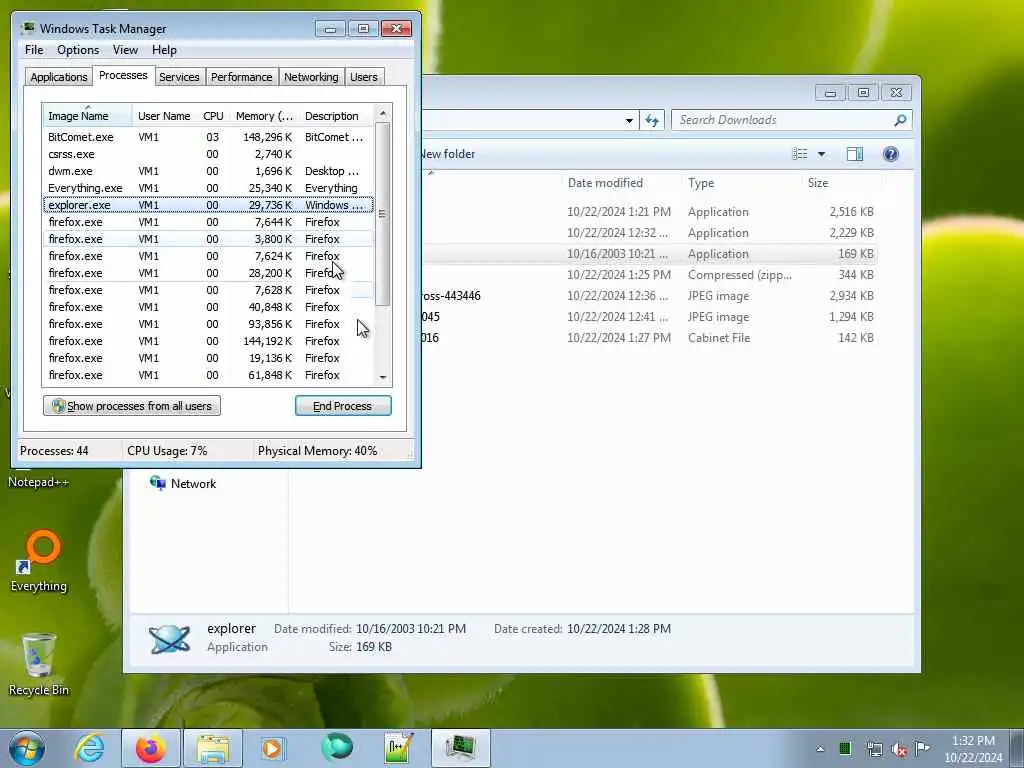The image size is (1024, 768).
Task: Launch Windows Media Player from taskbar
Action: (x=273, y=748)
